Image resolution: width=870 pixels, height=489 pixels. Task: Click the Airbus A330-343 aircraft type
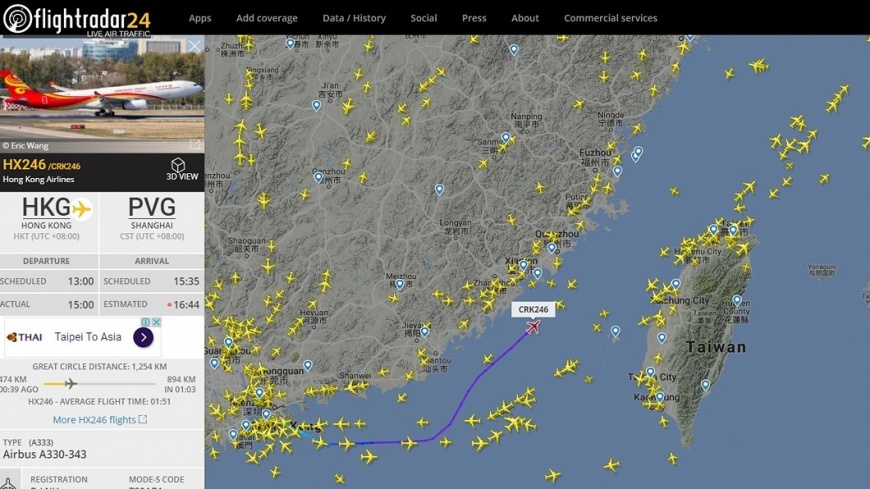point(45,454)
